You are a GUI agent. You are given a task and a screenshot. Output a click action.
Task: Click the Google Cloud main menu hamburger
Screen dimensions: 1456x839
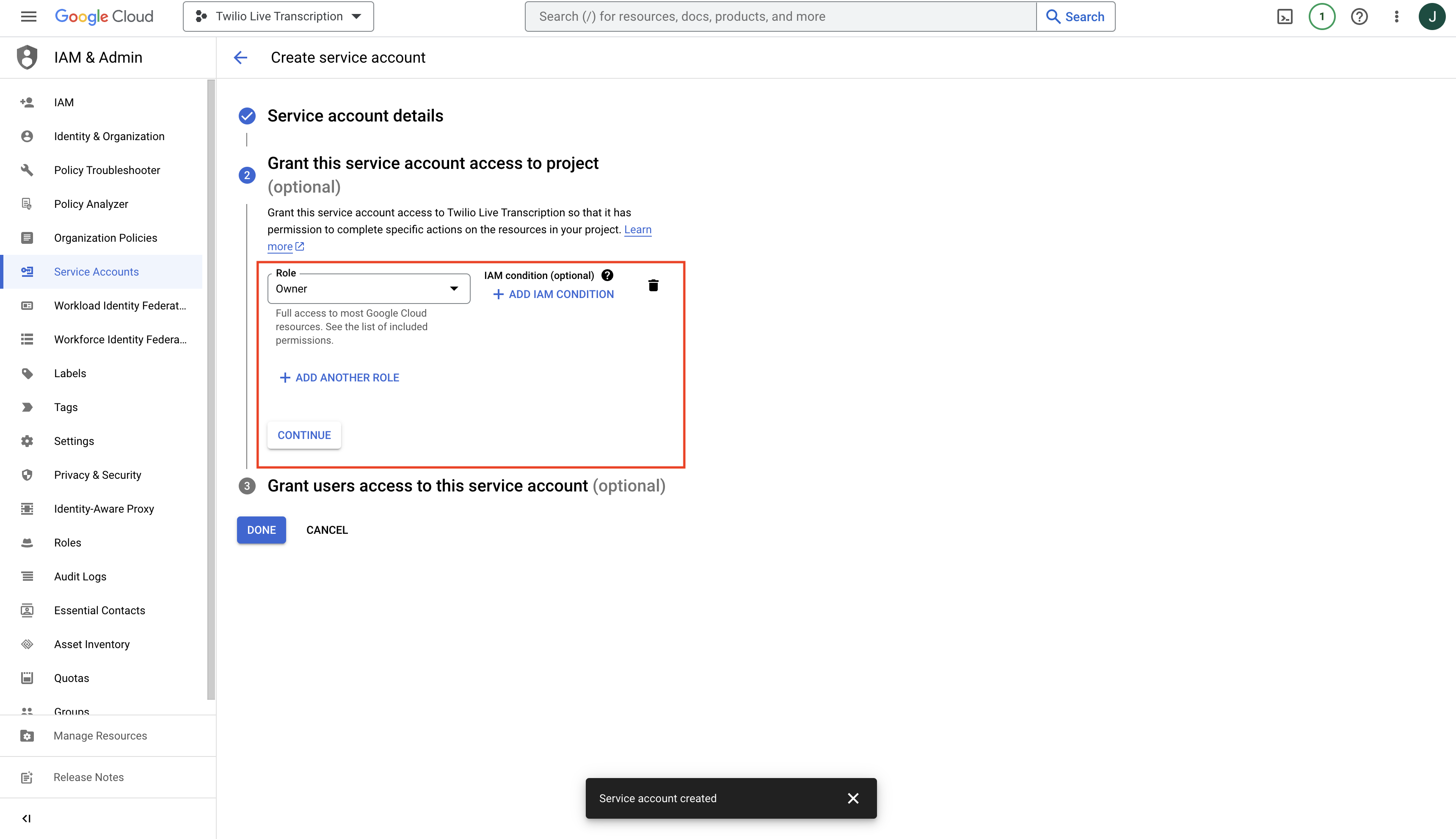coord(29,17)
